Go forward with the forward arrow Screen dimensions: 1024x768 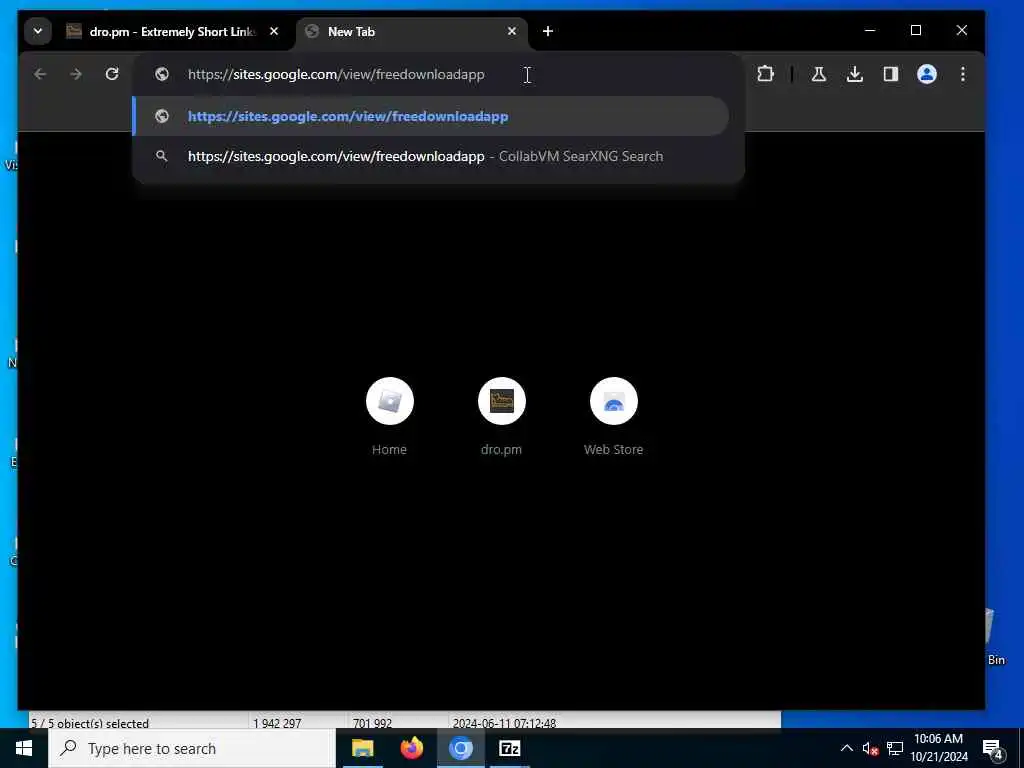click(x=76, y=74)
